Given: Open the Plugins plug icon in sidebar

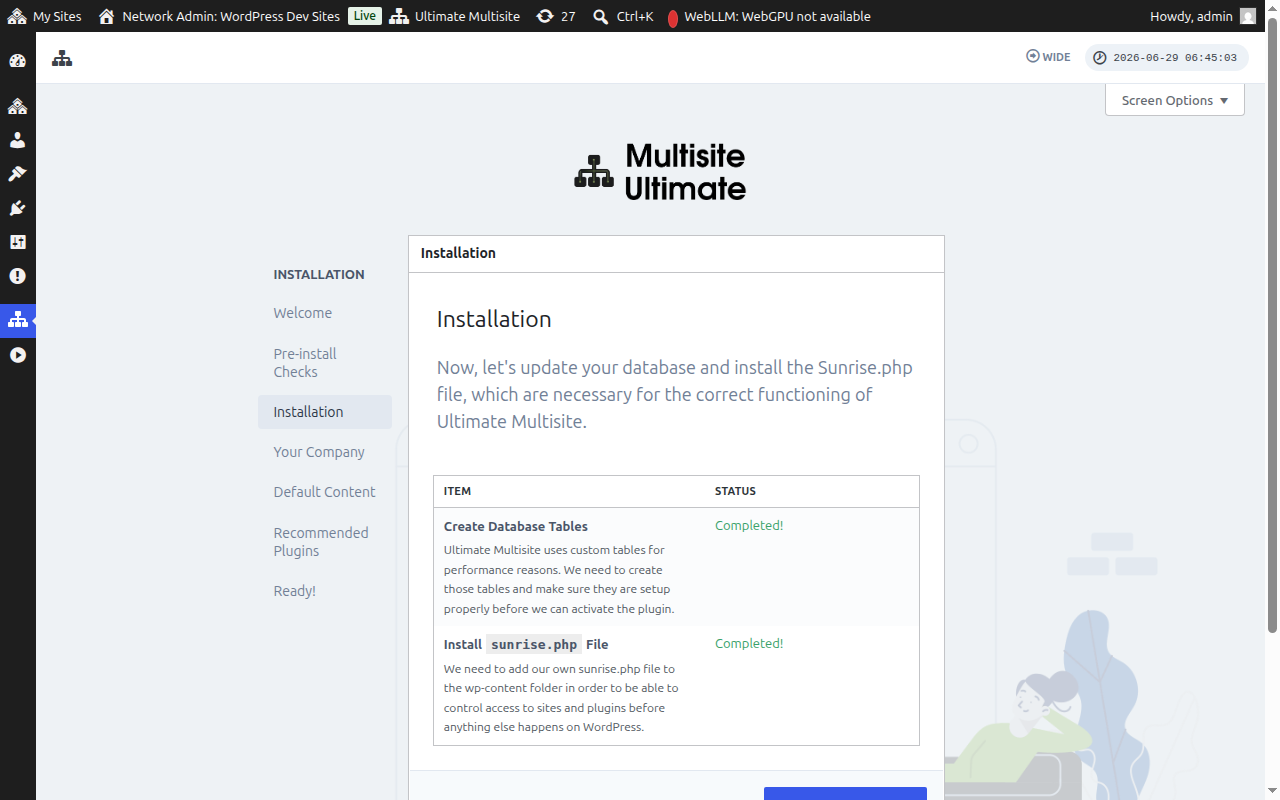Looking at the screenshot, I should 17,208.
